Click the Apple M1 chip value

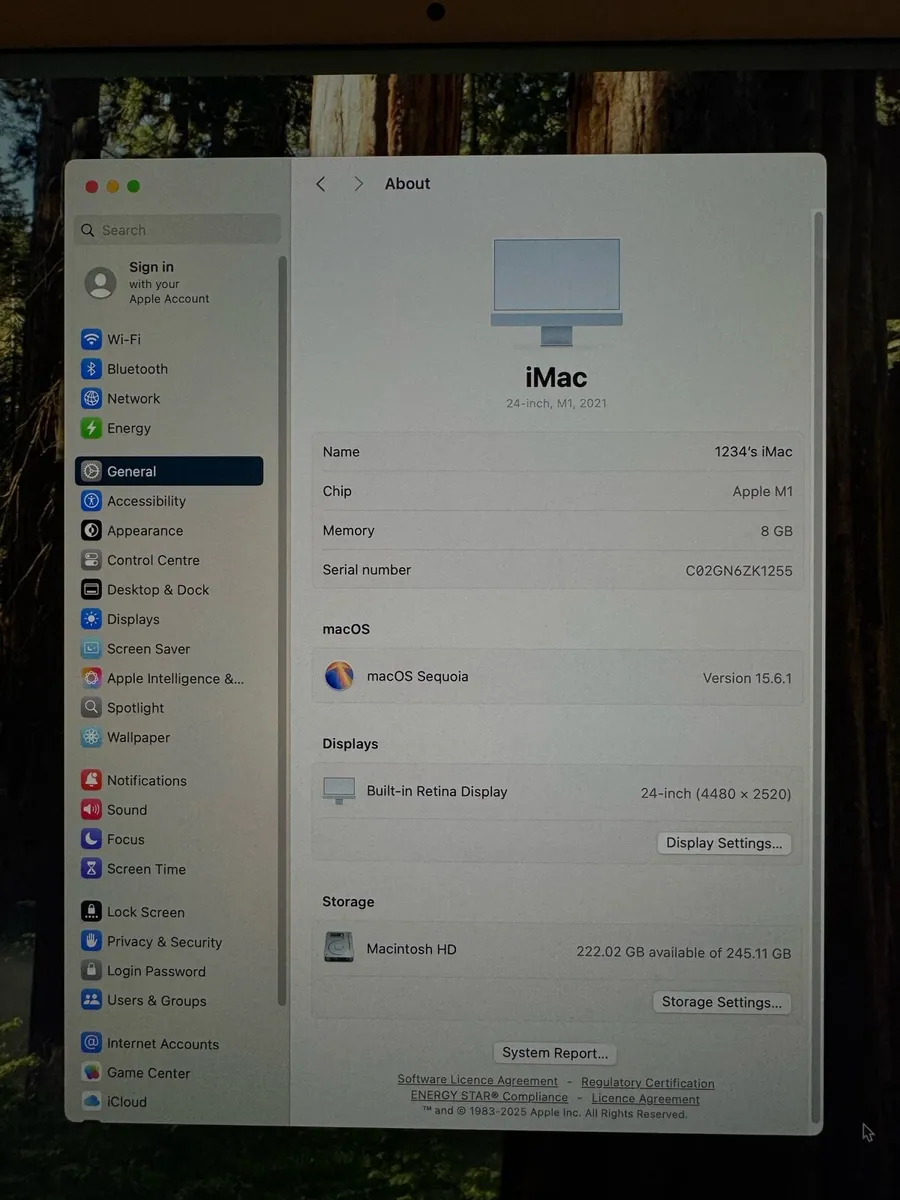pyautogui.click(x=762, y=491)
